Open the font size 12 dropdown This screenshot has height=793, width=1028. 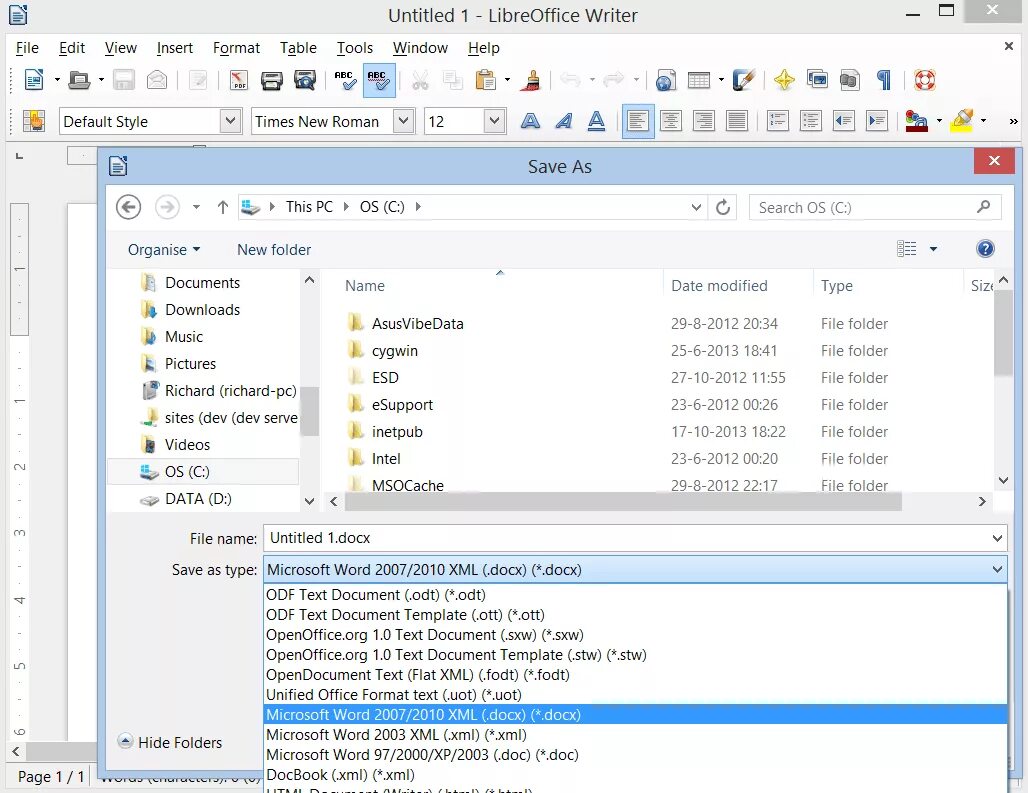coord(494,121)
